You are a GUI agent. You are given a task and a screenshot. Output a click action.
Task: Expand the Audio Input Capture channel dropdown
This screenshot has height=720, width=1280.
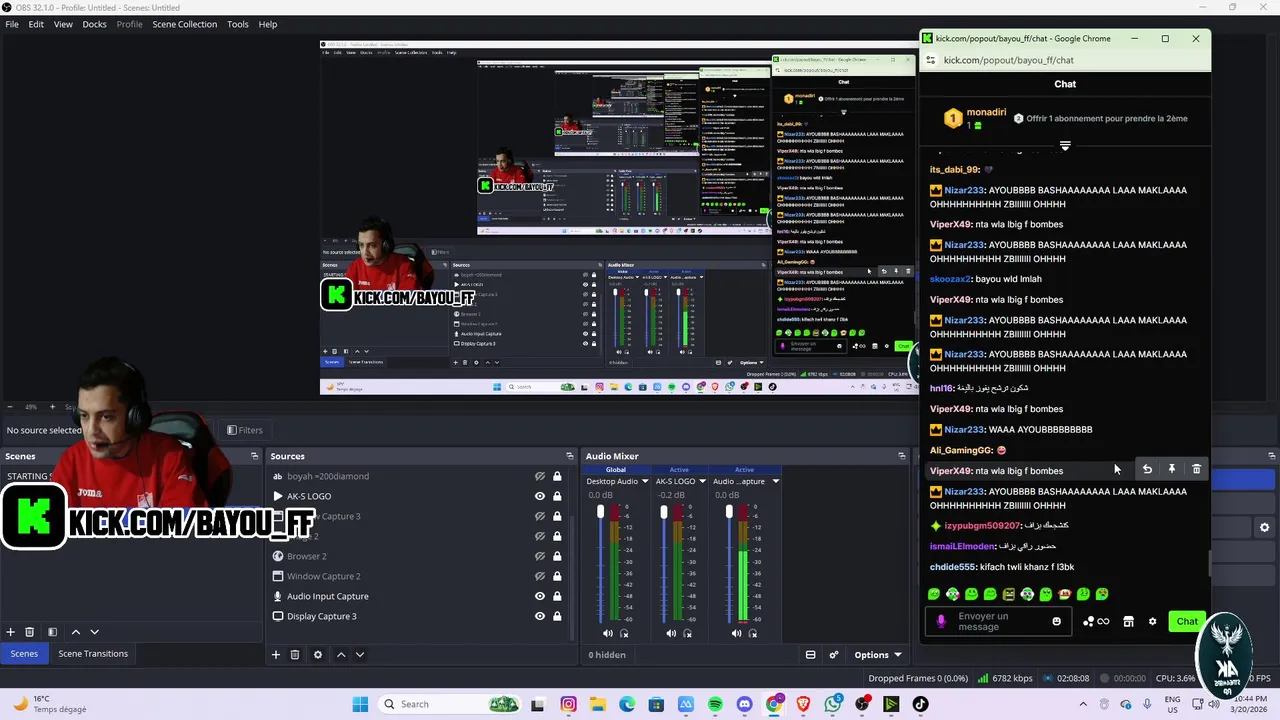pos(775,481)
